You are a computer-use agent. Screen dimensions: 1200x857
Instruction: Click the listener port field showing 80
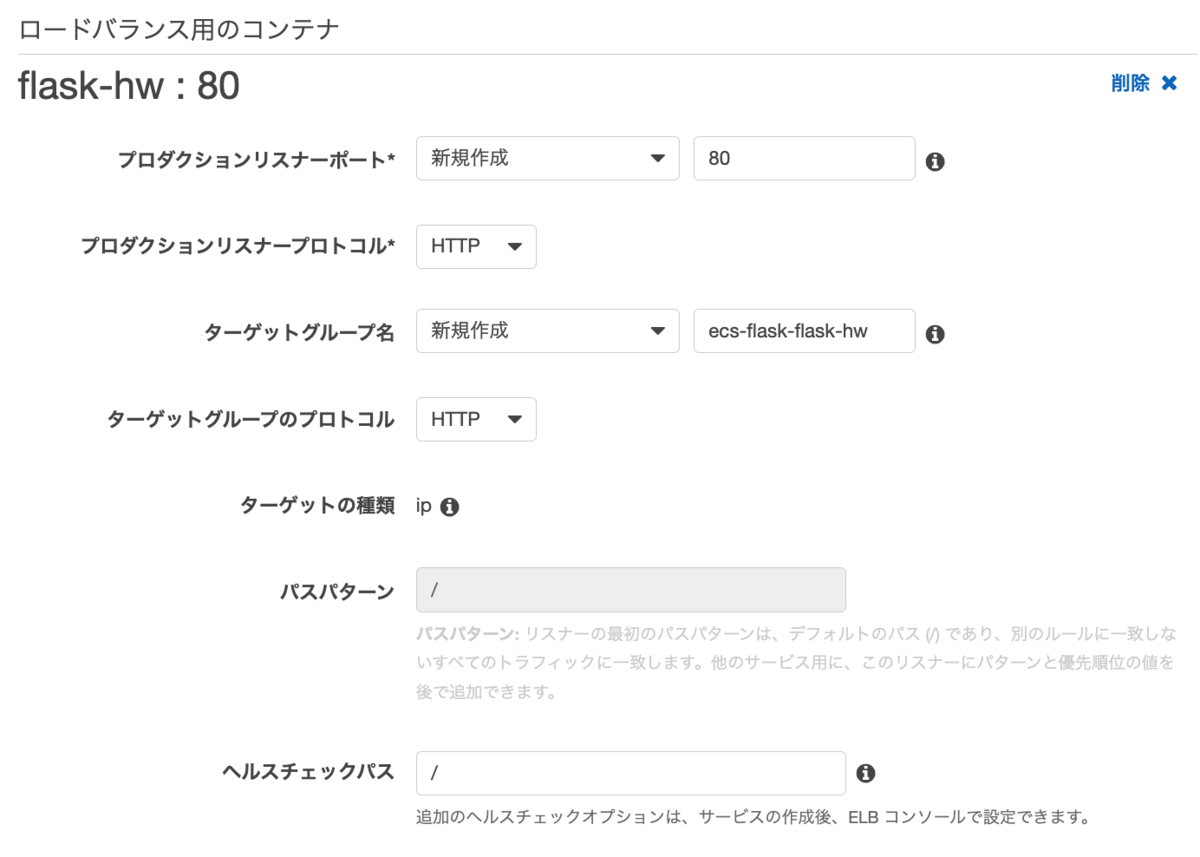[x=803, y=158]
